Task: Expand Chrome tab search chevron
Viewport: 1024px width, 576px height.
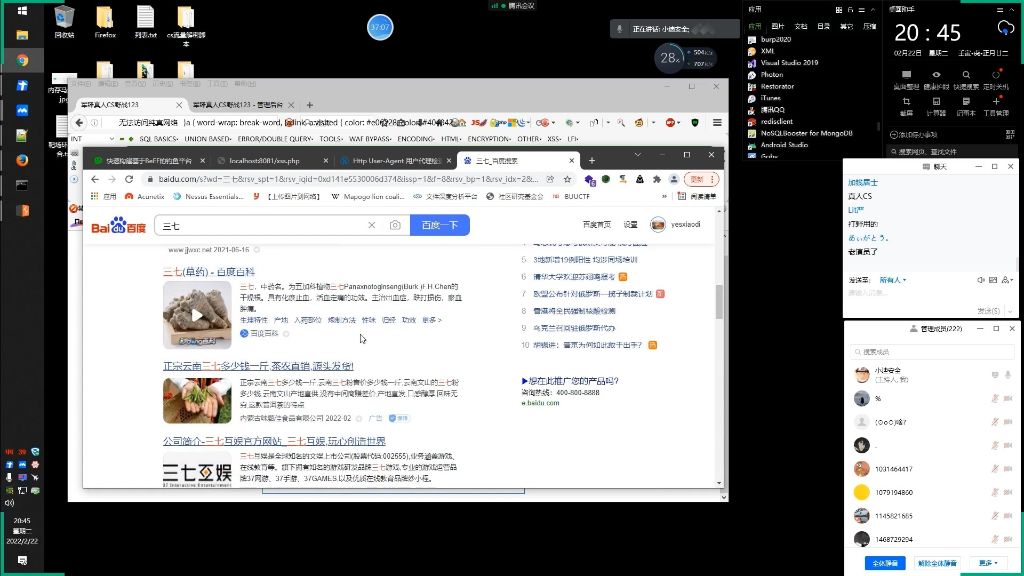Action: click(x=637, y=155)
